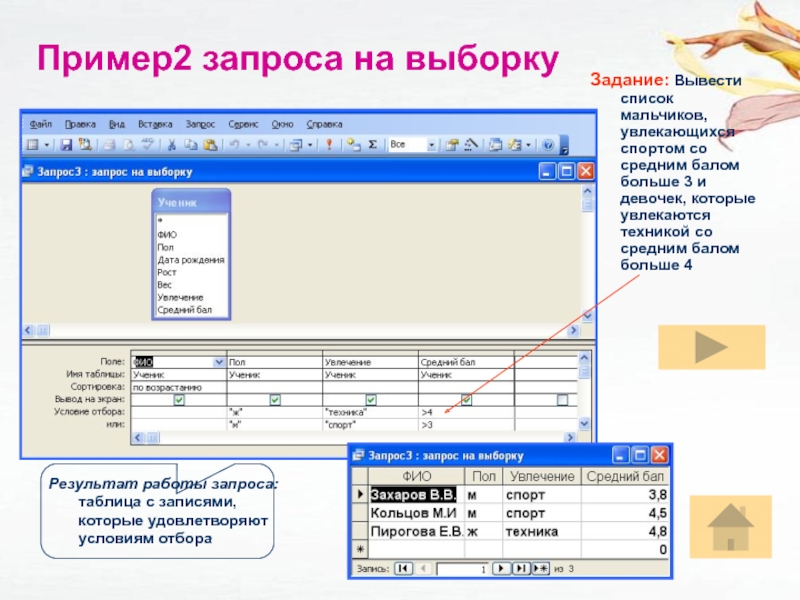The image size is (800, 600).
Task: Click the Print Preview icon
Action: (128, 145)
